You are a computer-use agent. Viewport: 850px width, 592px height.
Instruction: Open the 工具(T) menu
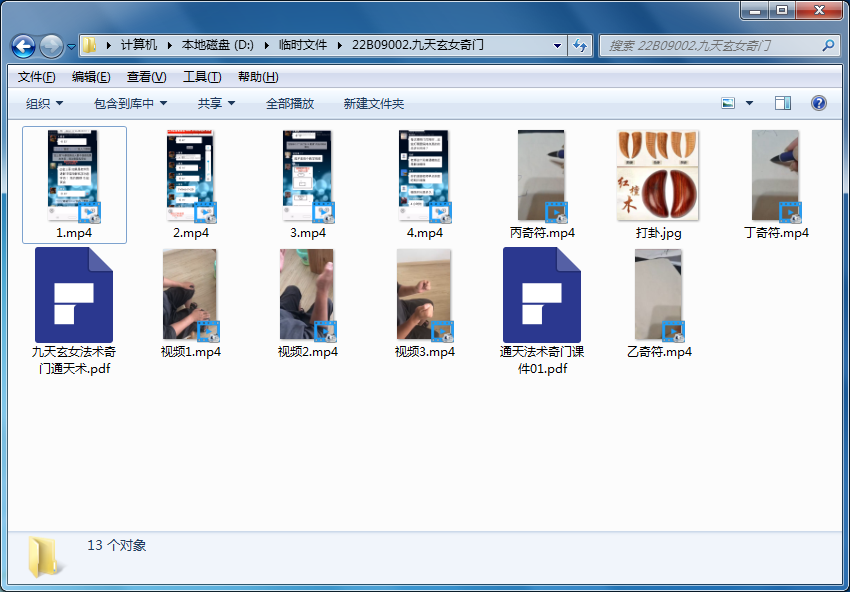pyautogui.click(x=202, y=77)
